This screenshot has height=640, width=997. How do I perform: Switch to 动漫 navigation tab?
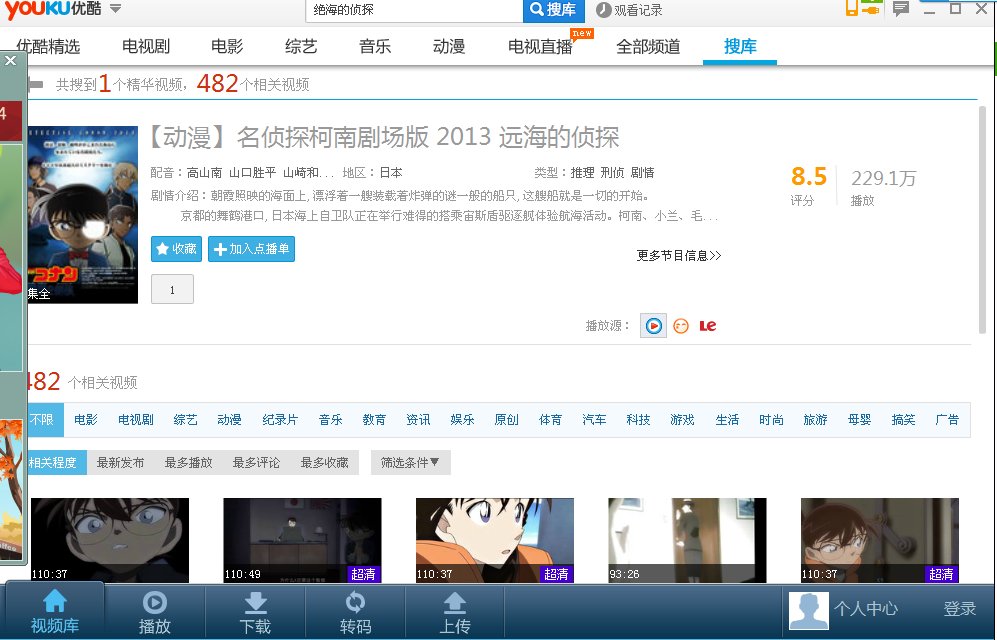tap(449, 46)
